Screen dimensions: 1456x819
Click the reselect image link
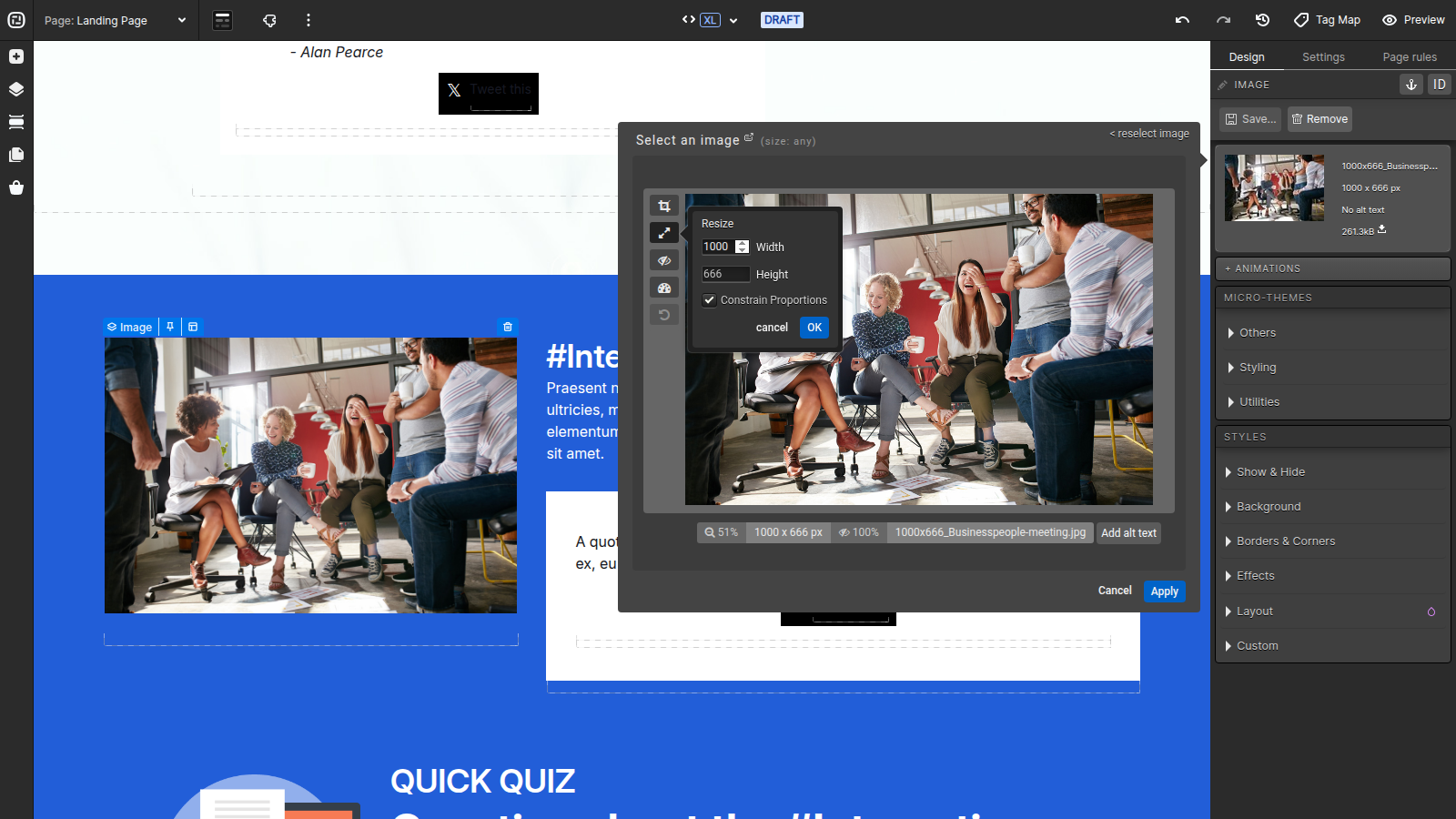(1149, 133)
